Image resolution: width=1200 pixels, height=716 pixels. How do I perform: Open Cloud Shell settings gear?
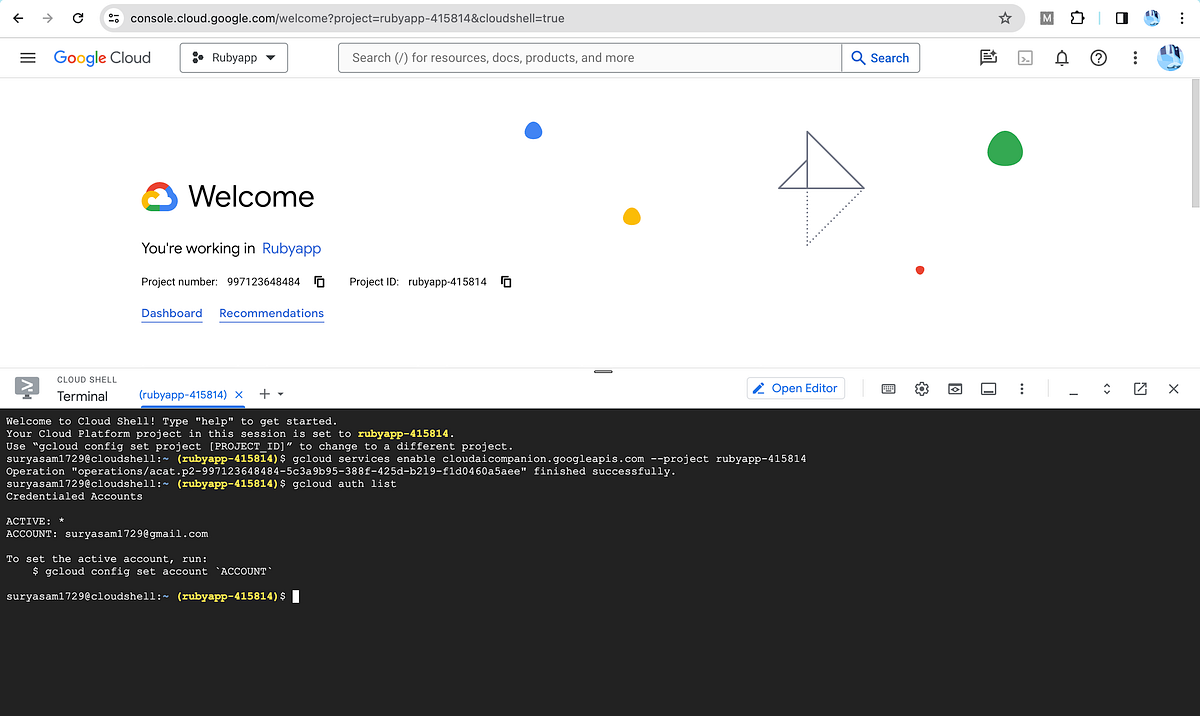click(x=921, y=388)
